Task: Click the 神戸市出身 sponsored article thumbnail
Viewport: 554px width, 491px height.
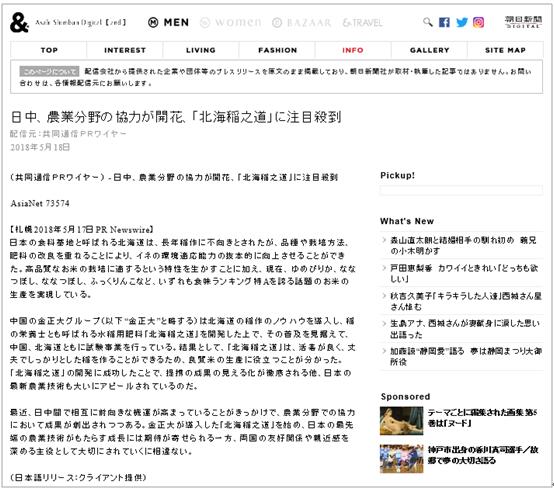Action: [x=401, y=459]
